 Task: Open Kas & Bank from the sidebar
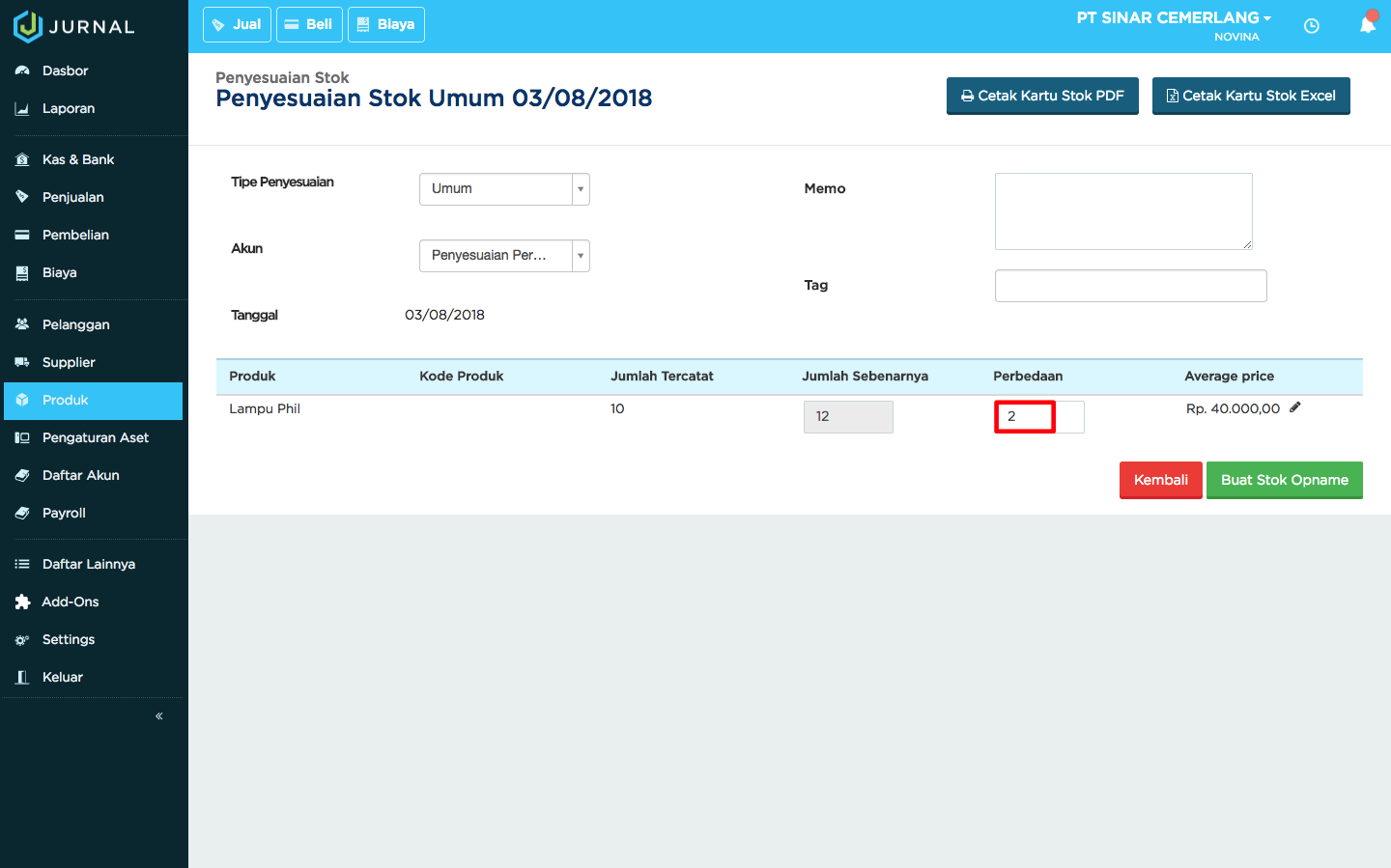click(x=21, y=158)
